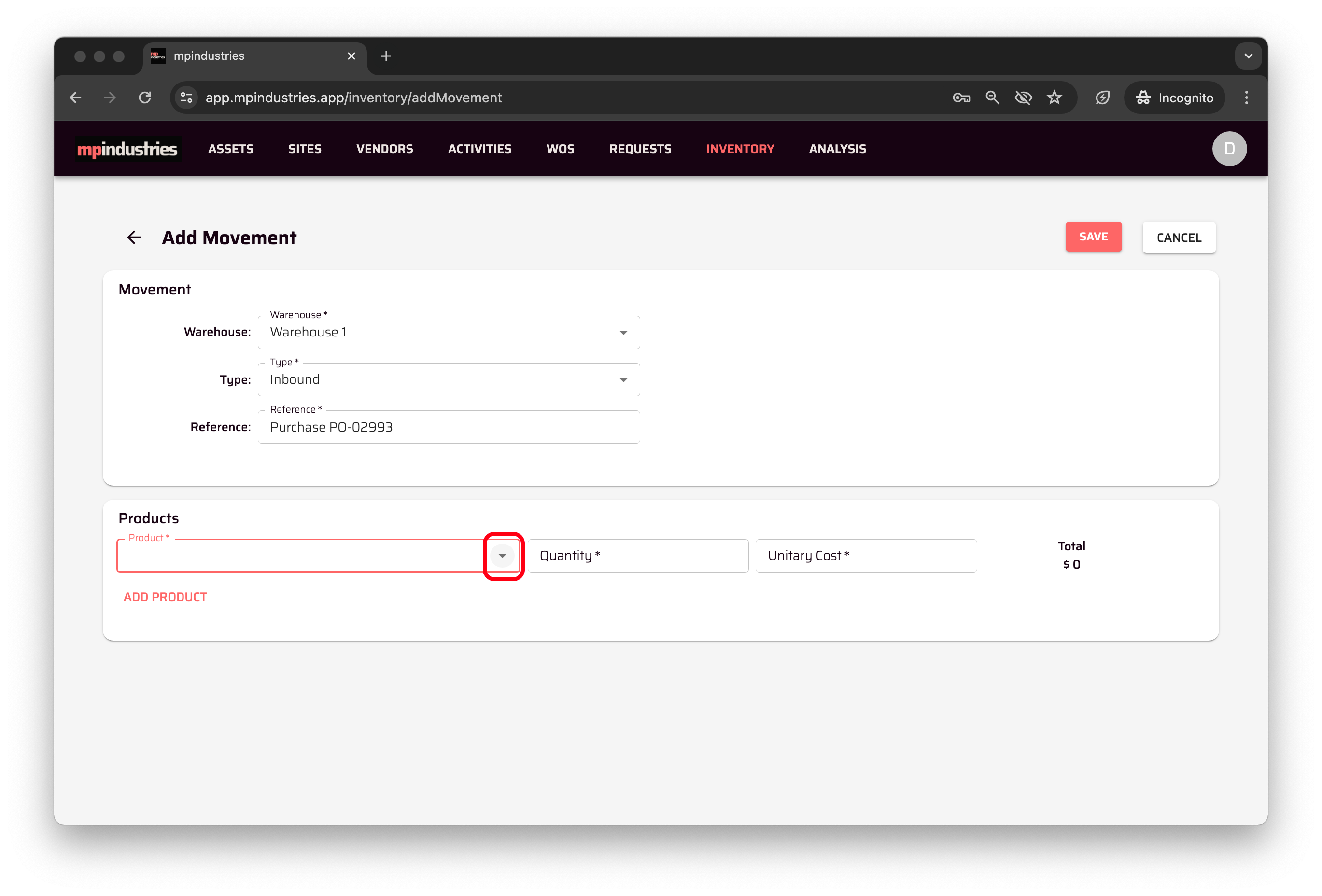Expand the Product dropdown arrow
1322x896 pixels.
[x=502, y=556]
